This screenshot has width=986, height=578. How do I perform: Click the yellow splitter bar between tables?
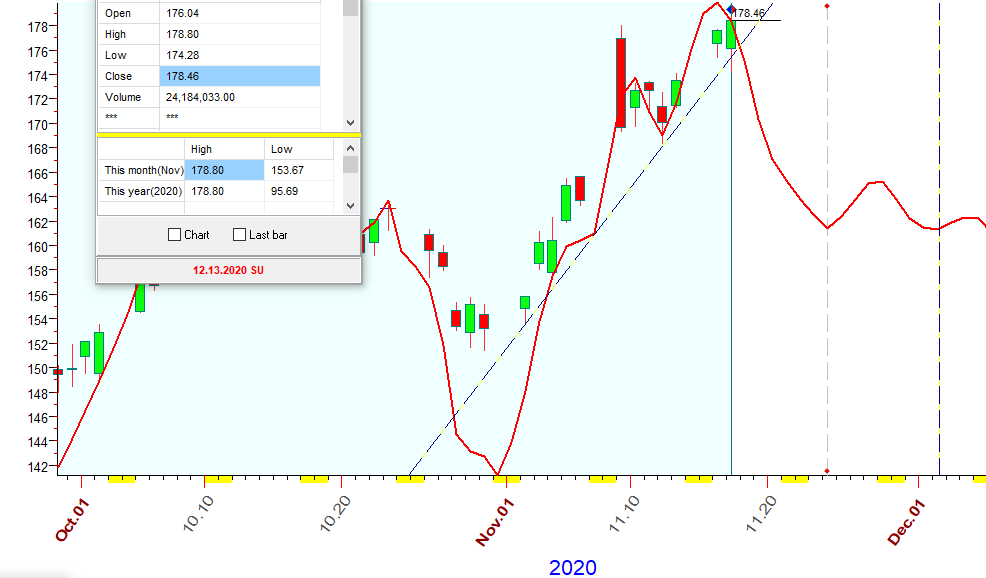[x=228, y=134]
